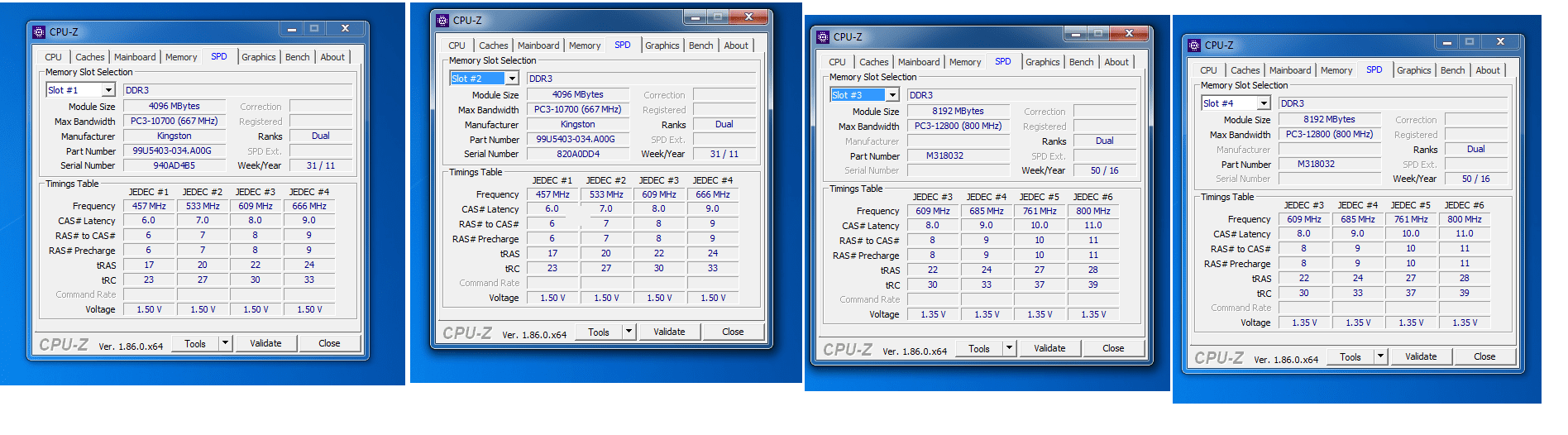Open CPU tab in Slot #2 window
The width and height of the screenshot is (1568, 435).
[x=457, y=45]
